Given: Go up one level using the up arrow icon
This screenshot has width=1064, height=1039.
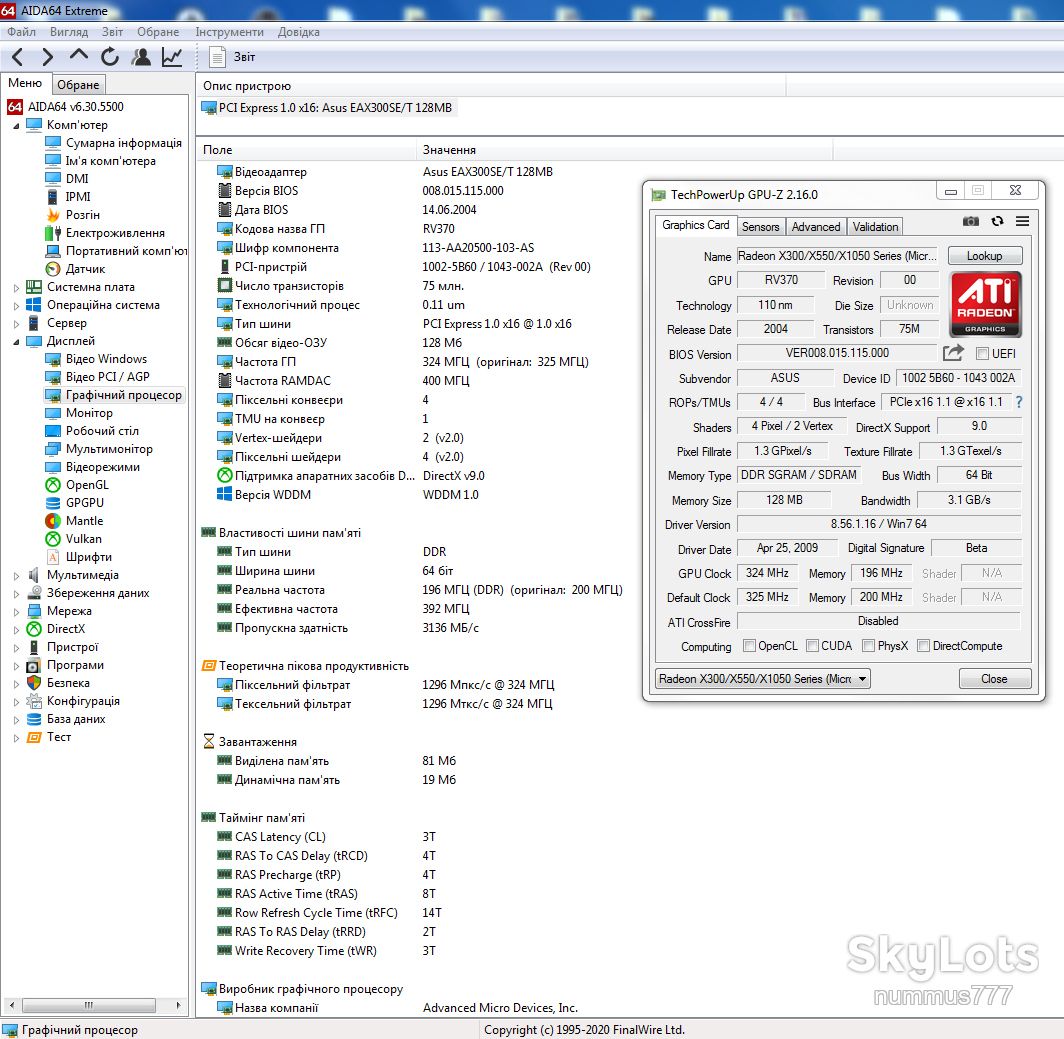Looking at the screenshot, I should 79,57.
